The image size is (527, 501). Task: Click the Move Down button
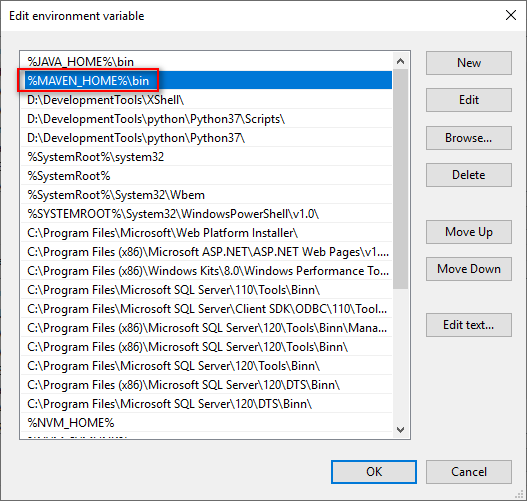[x=469, y=269]
